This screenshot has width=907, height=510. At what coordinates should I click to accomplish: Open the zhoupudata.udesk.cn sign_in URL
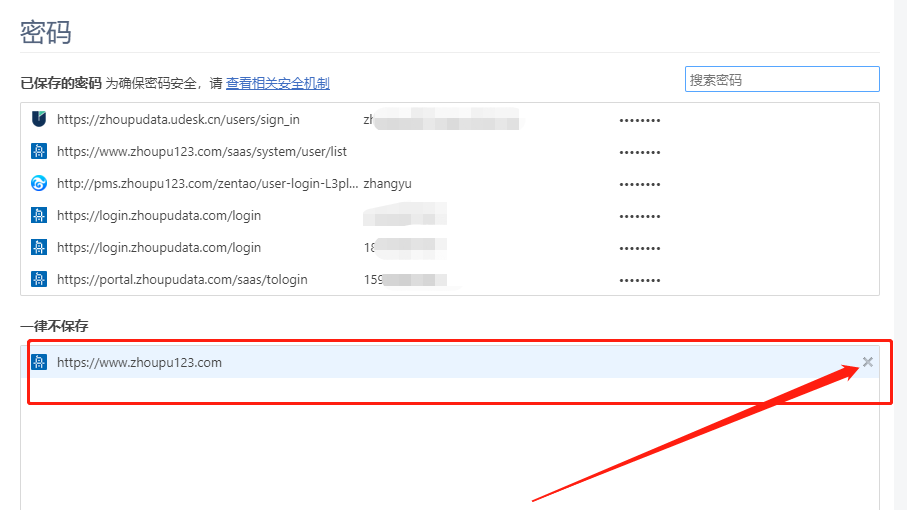click(x=178, y=119)
